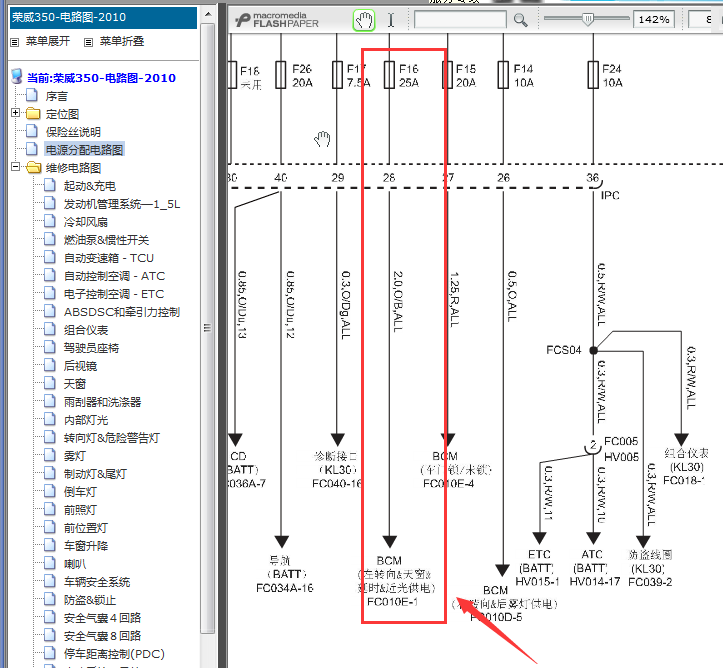Select the hand pan tool
The width and height of the screenshot is (723, 668).
tap(364, 20)
